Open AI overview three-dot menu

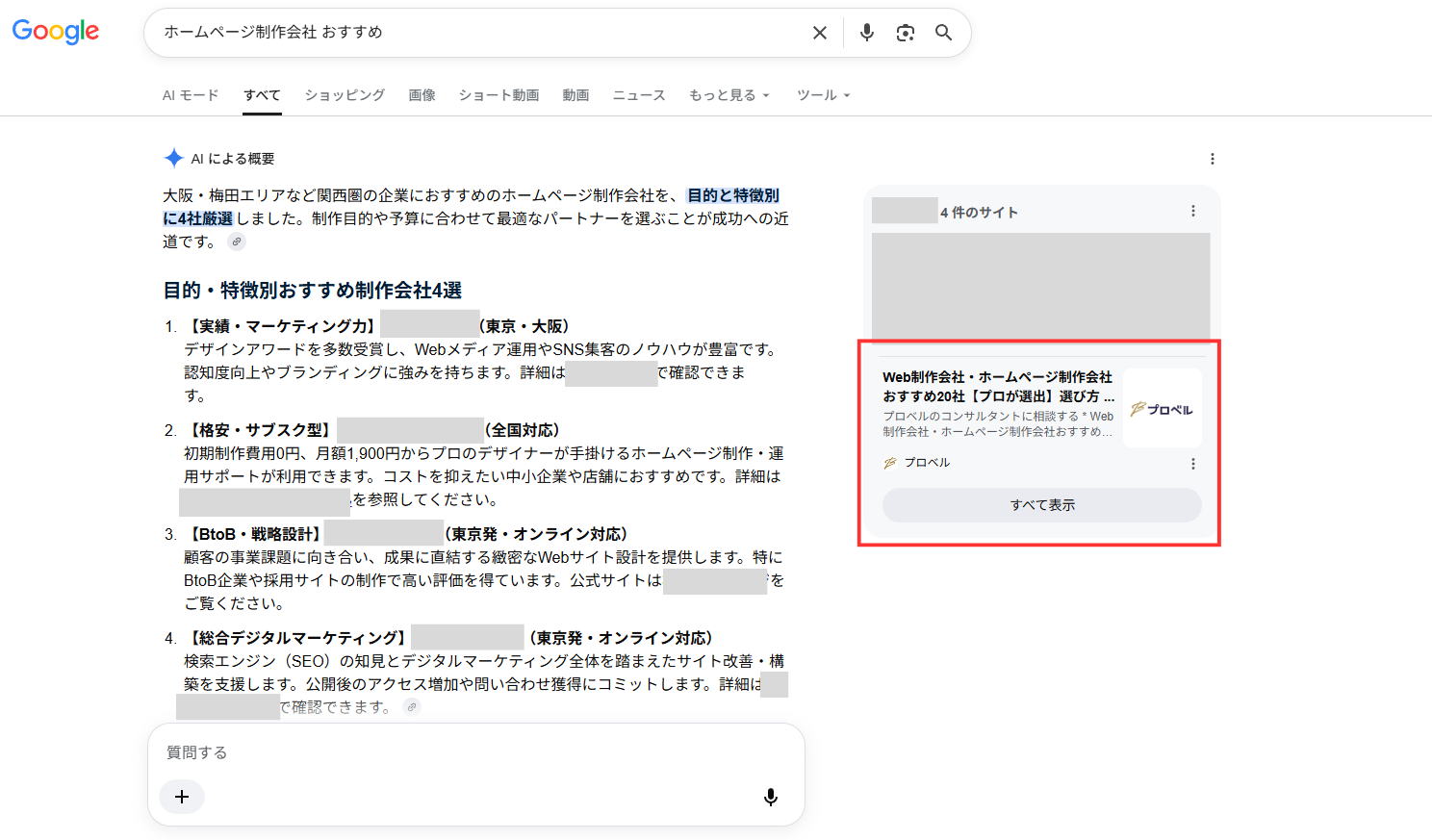click(1213, 159)
